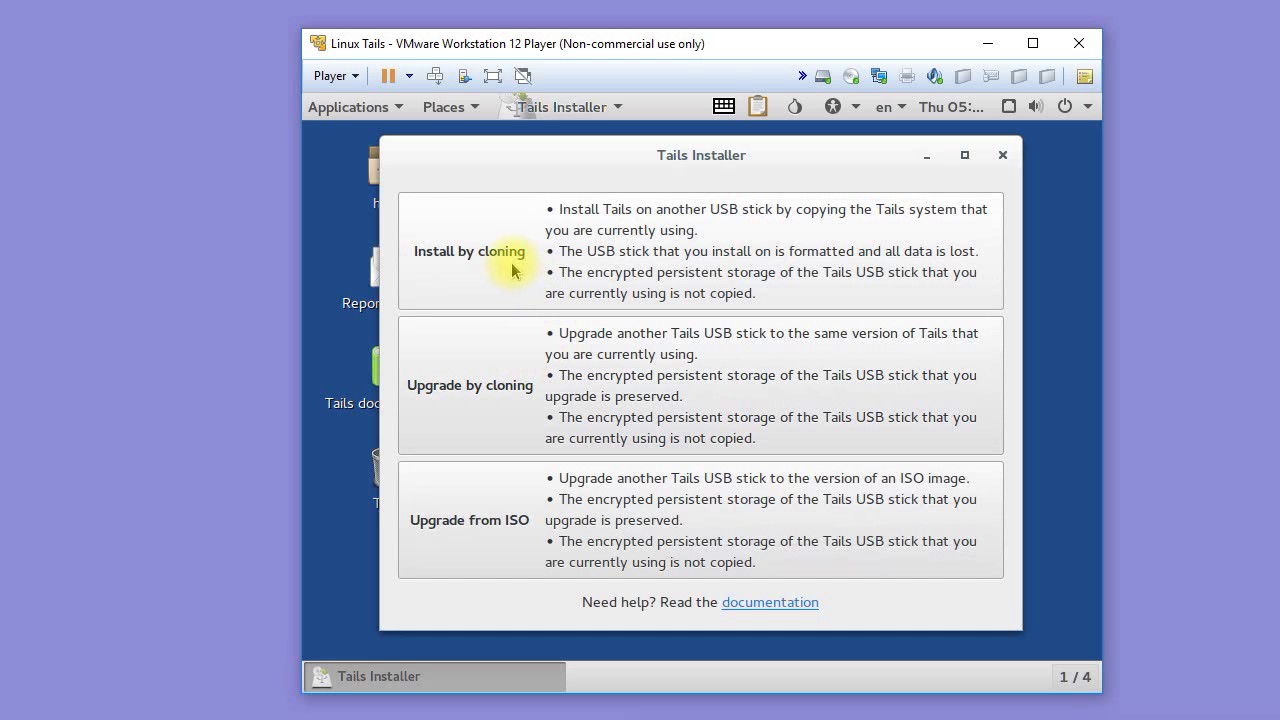Click the text 'The USB stick that you install on is formatted'
Viewport: 1280px width, 720px height.
point(700,251)
